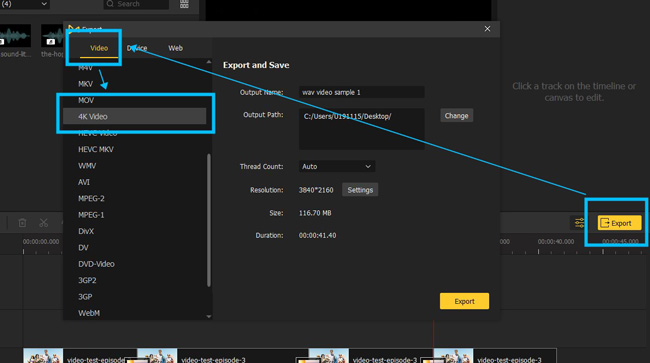This screenshot has height=363, width=650.
Task: Click the 00:00:41.40 duration value
Action: 318,235
